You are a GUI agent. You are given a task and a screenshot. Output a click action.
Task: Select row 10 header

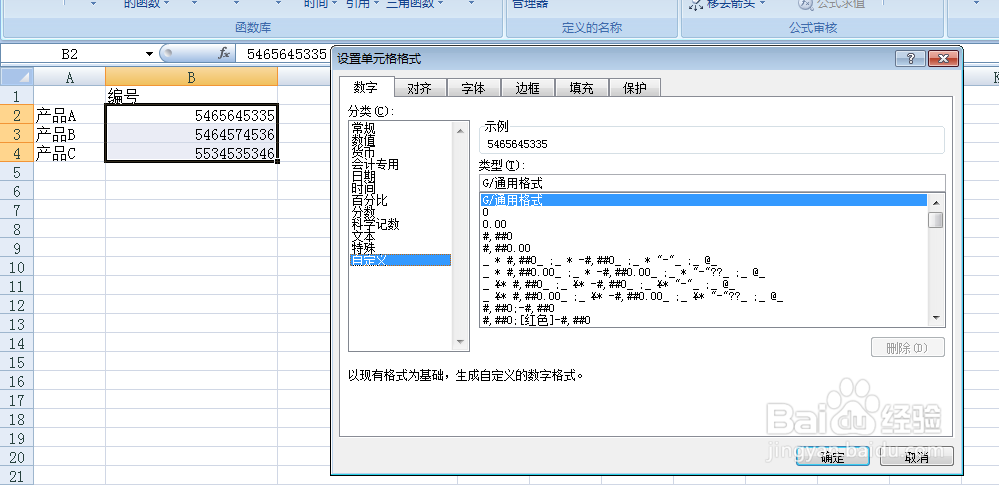coord(17,267)
